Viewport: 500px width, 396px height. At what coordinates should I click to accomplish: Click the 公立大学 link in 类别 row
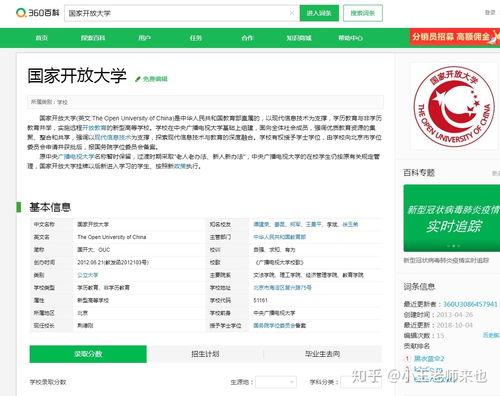coord(88,275)
